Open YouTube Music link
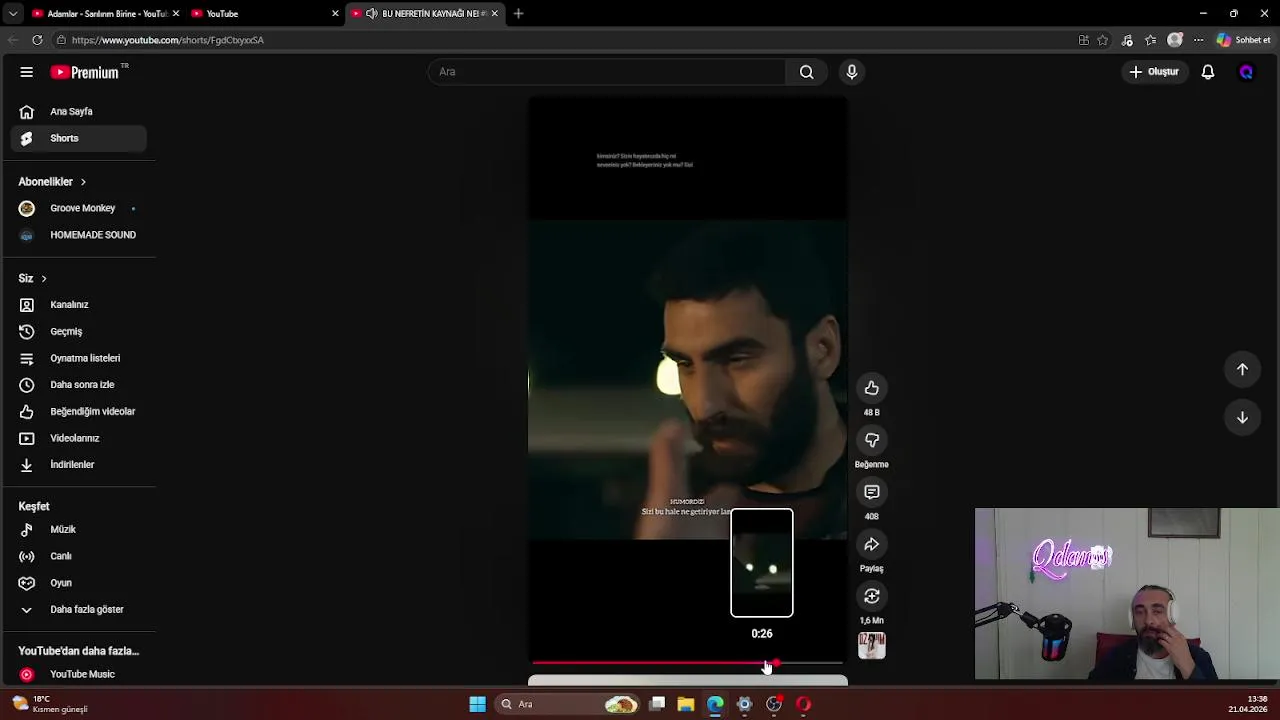Screen dimensions: 1280x720 coord(78,674)
